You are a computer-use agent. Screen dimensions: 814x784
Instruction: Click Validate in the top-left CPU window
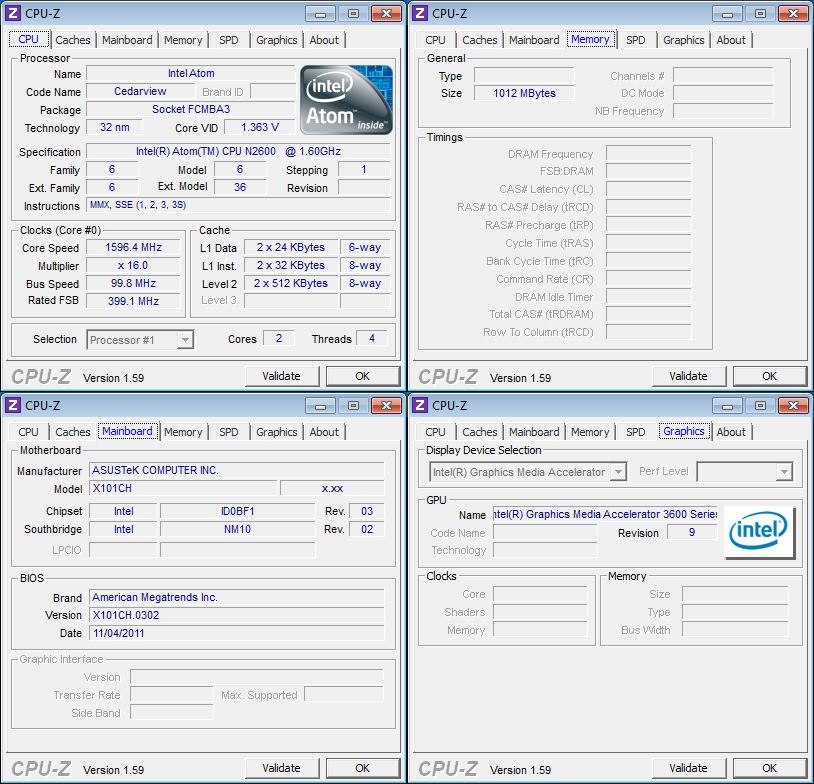pos(281,376)
